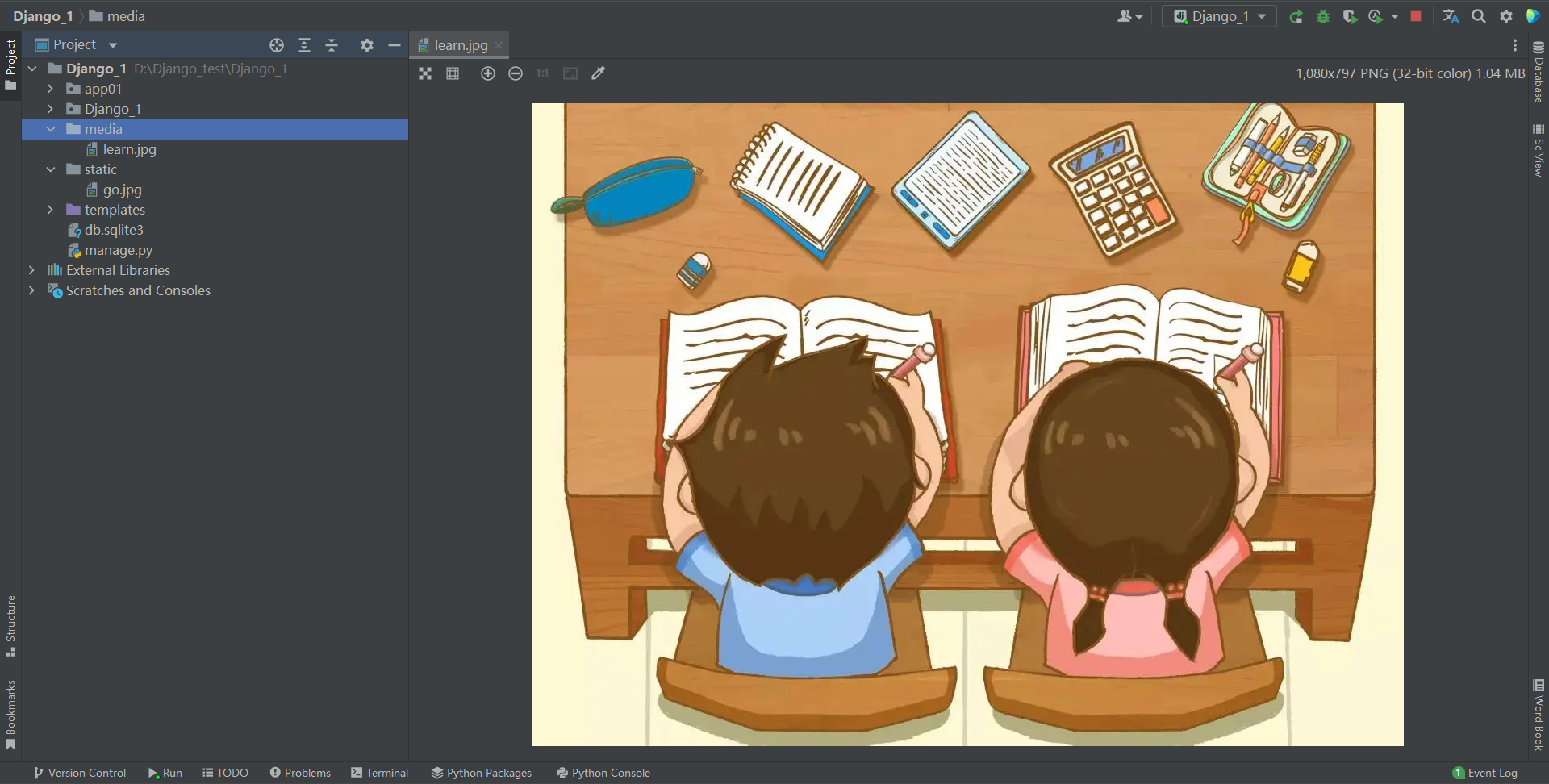This screenshot has width=1549, height=784.
Task: Open Project panel settings gear
Action: [x=367, y=45]
